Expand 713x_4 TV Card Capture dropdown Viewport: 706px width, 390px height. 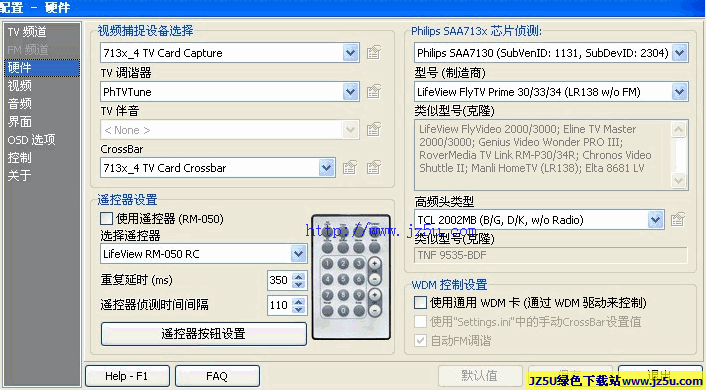point(351,53)
